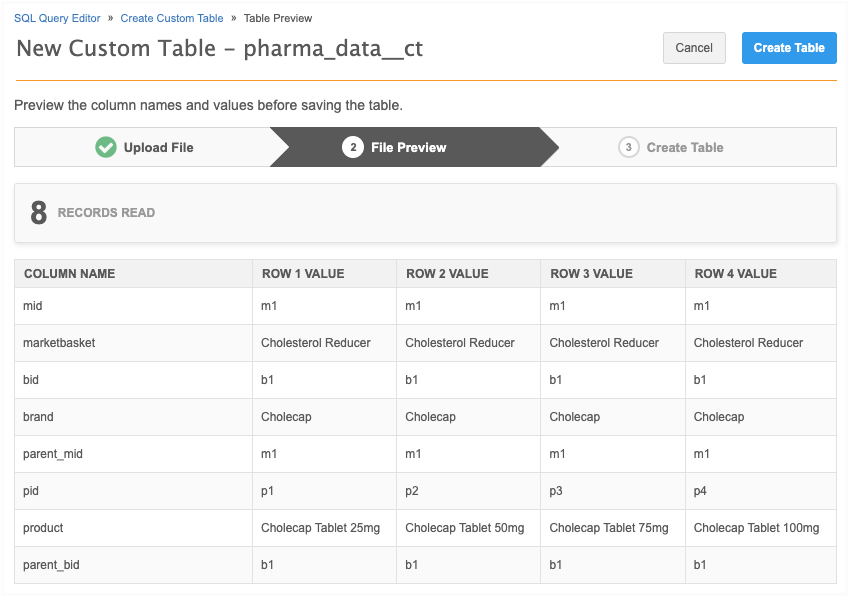Go to Create Custom Table breadcrumb
849x597 pixels.
tap(171, 18)
